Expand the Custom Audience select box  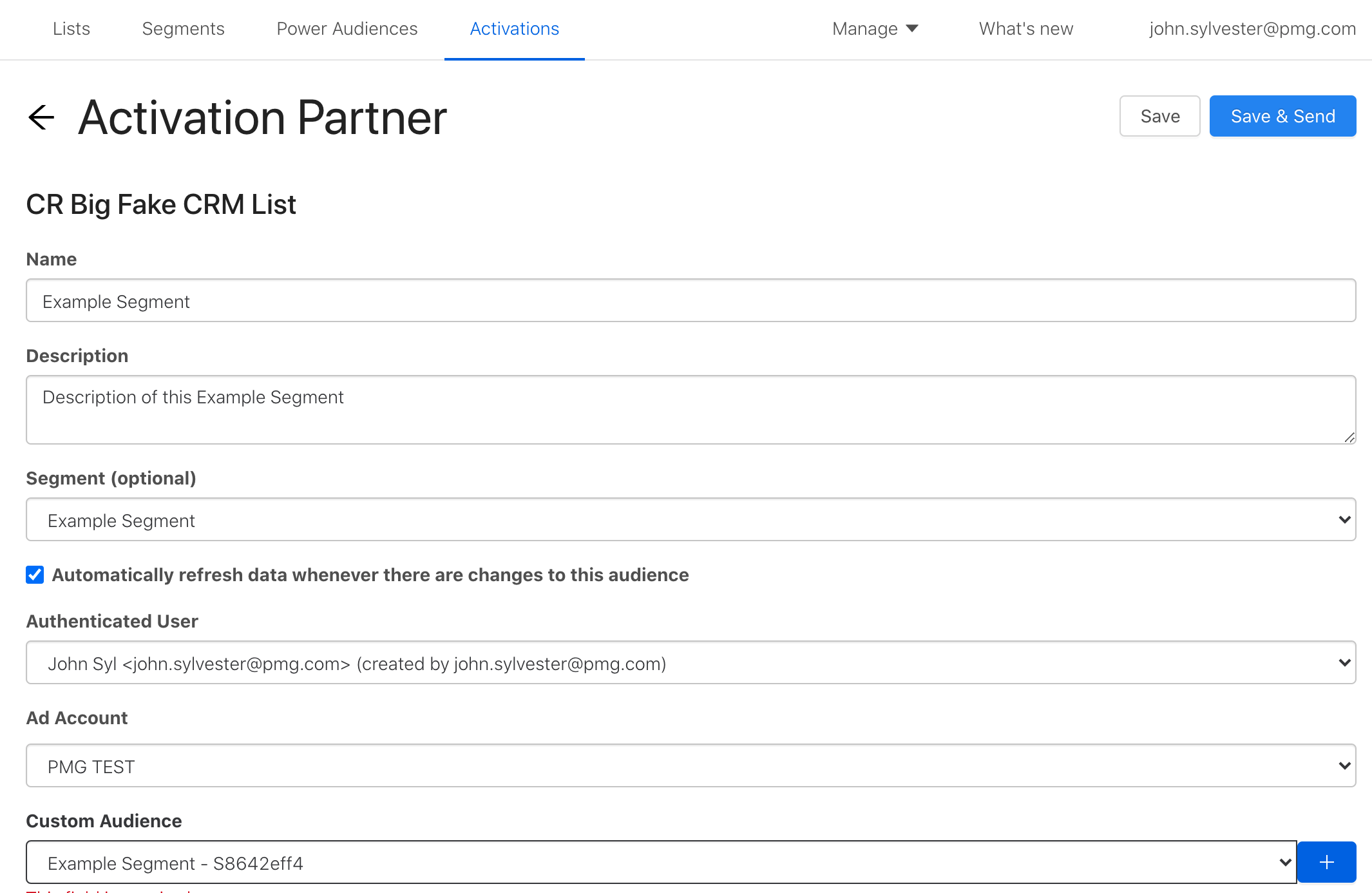[x=661, y=862]
